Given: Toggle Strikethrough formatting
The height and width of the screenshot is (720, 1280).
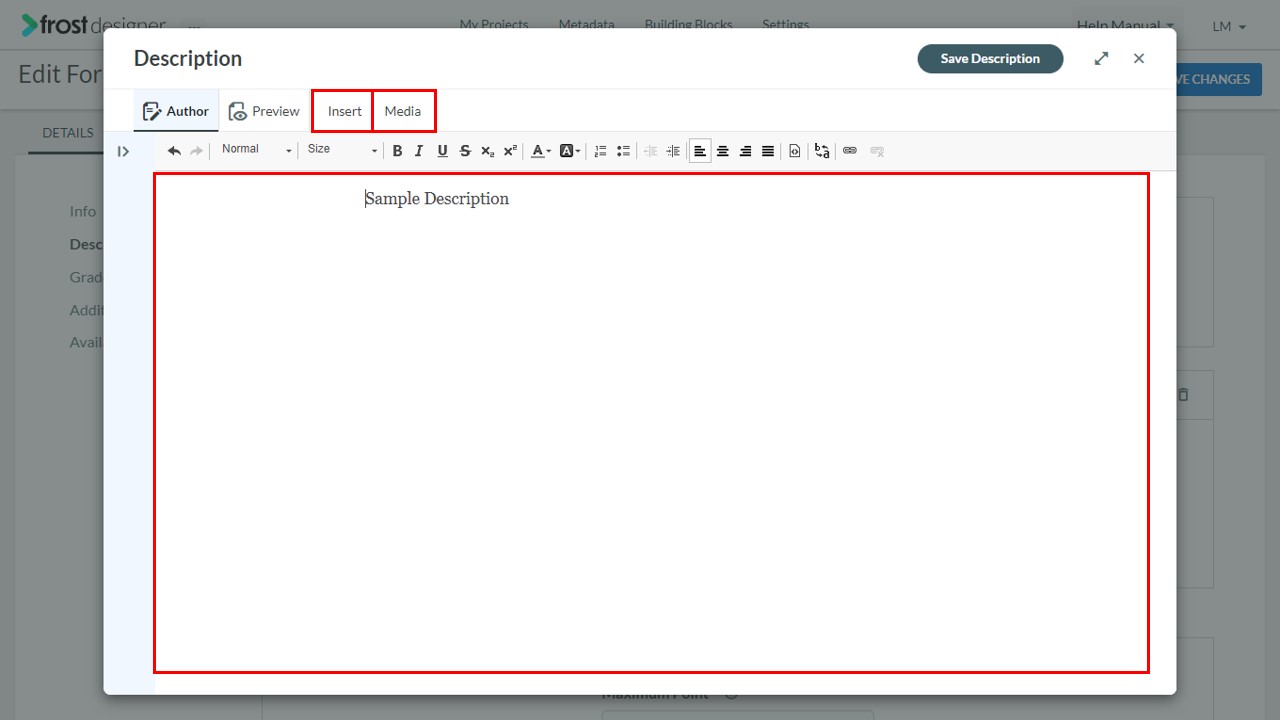Looking at the screenshot, I should tap(465, 151).
